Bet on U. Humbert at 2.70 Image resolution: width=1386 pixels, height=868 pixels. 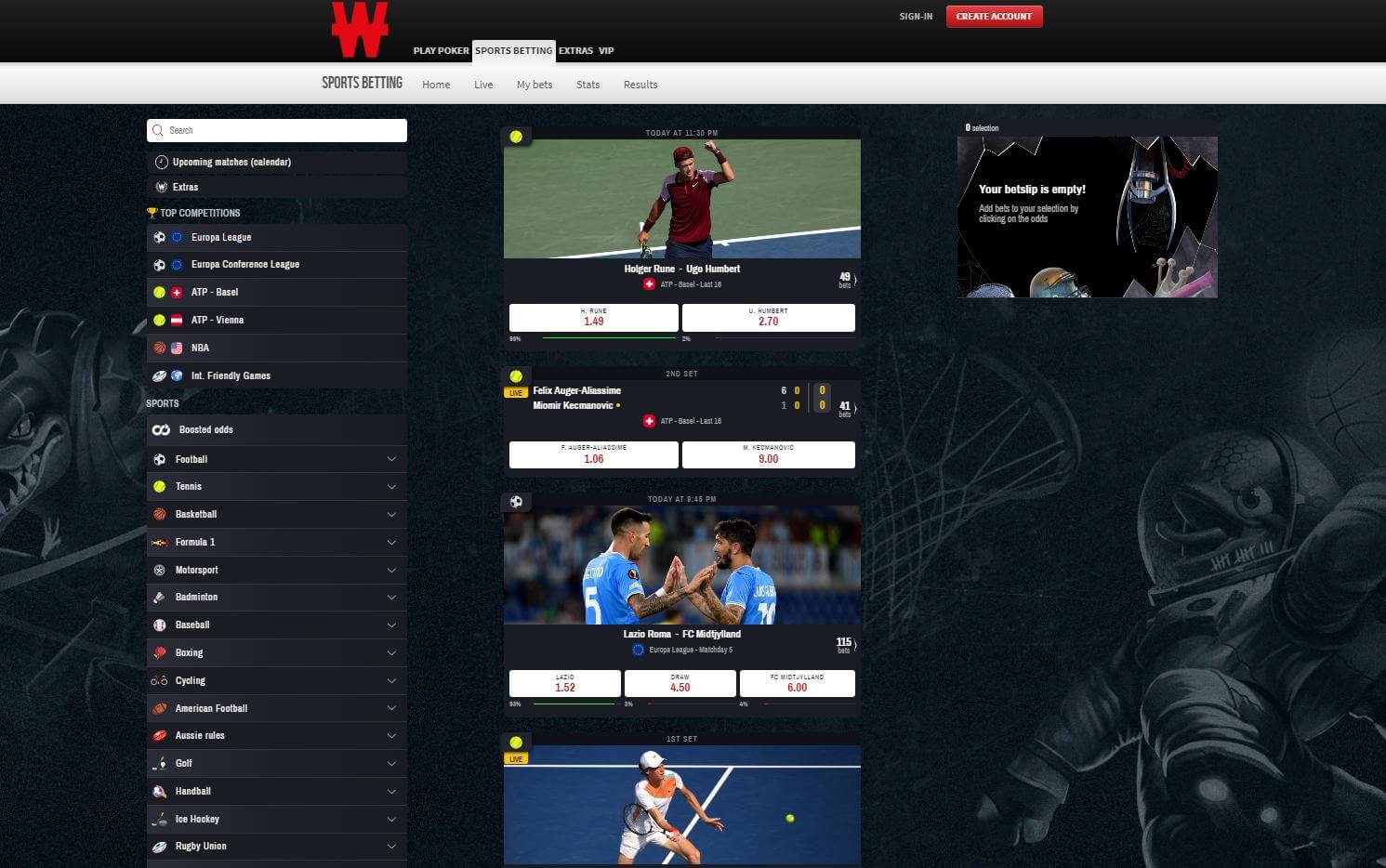[768, 317]
